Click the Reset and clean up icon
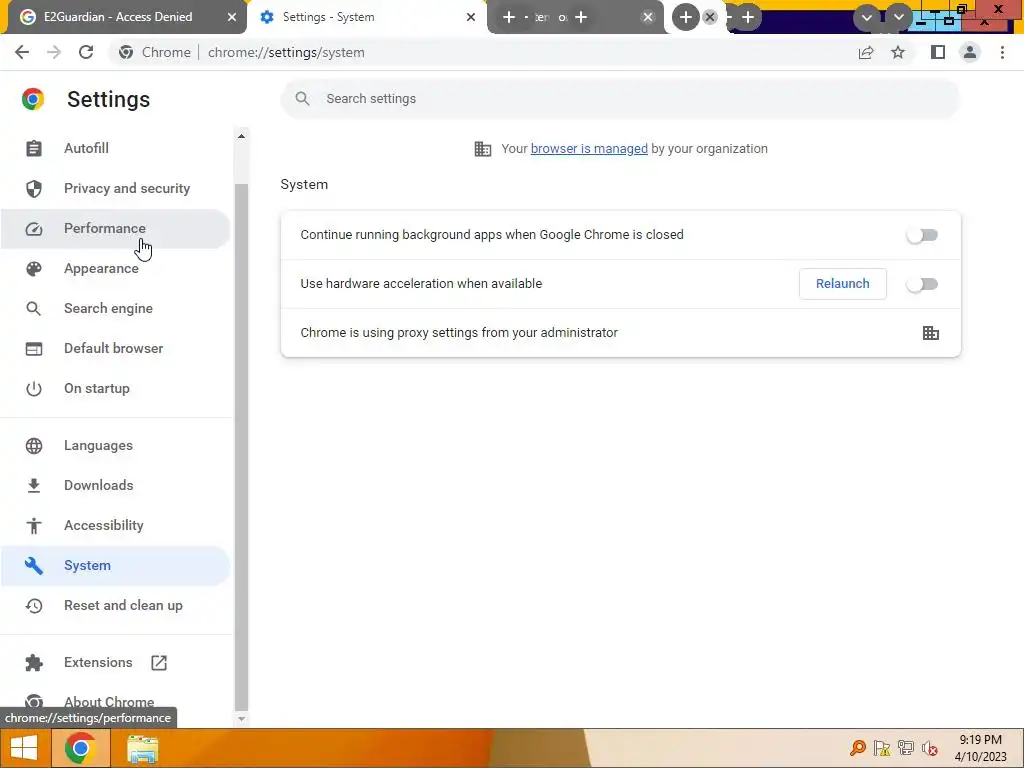 point(33,605)
